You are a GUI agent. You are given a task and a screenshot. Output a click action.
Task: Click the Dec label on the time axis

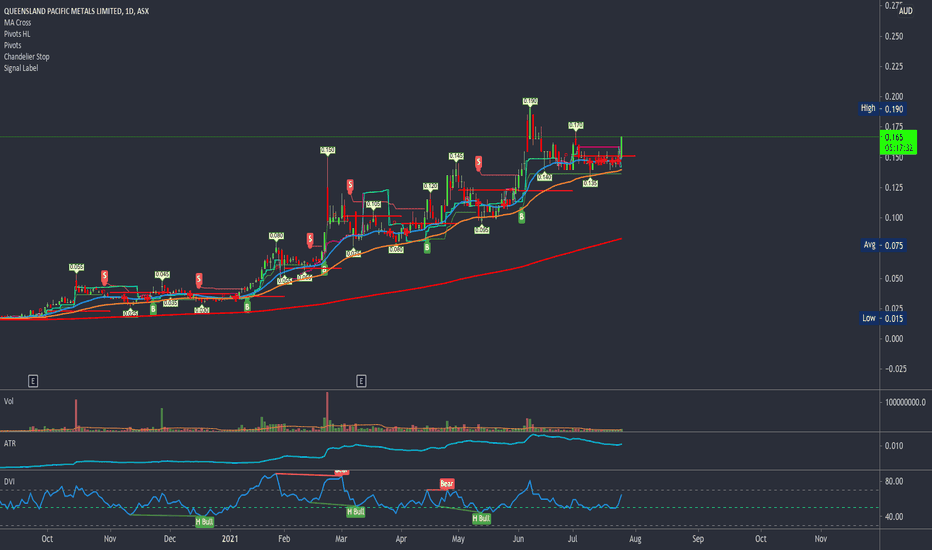(170, 539)
